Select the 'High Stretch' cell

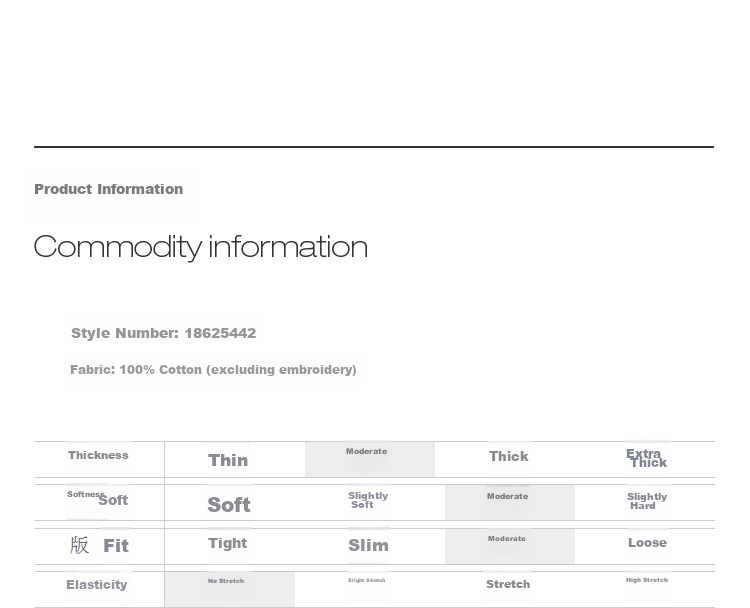pos(647,580)
